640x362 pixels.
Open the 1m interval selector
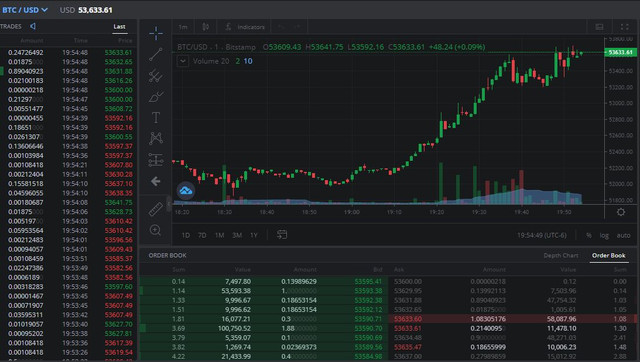(x=183, y=27)
